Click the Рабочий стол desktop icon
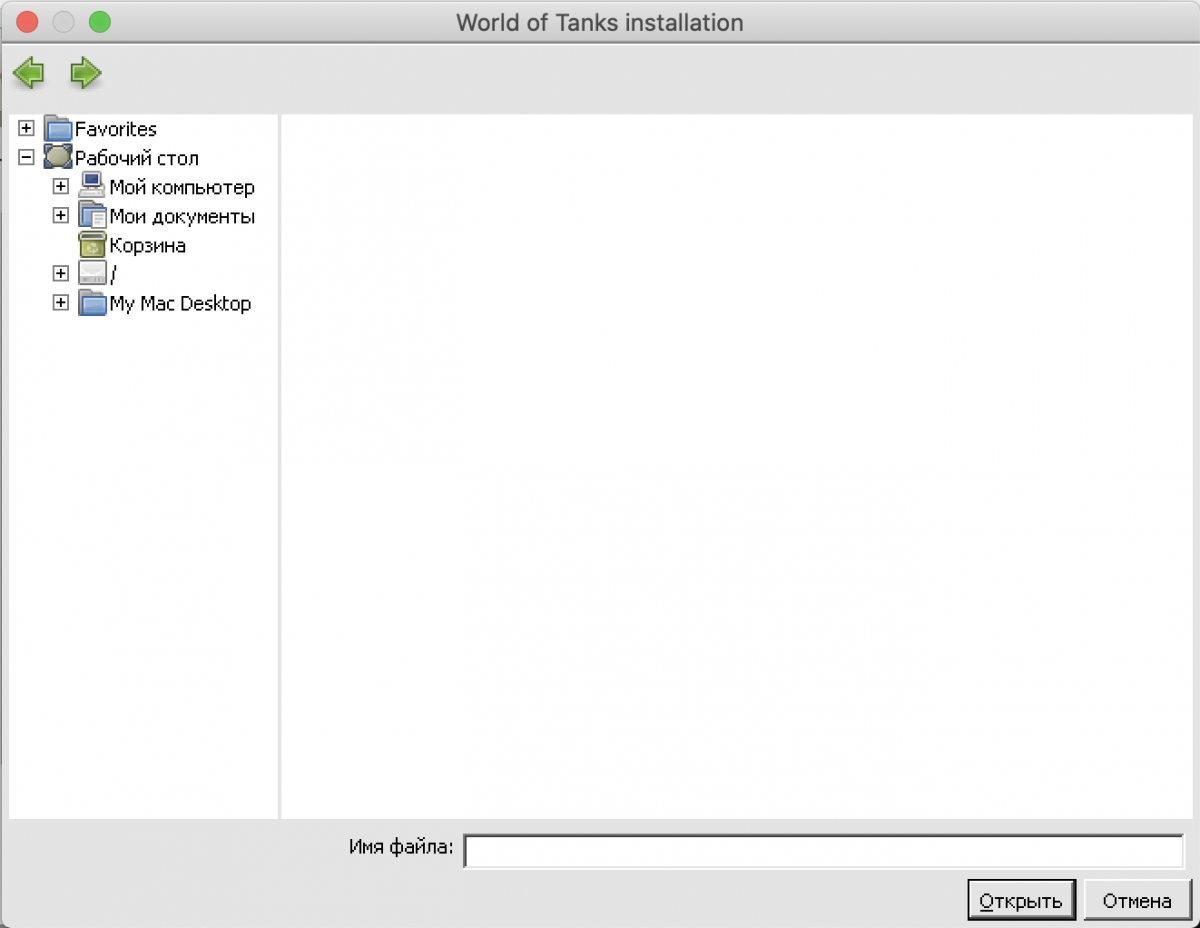The height and width of the screenshot is (928, 1200). click(x=59, y=158)
